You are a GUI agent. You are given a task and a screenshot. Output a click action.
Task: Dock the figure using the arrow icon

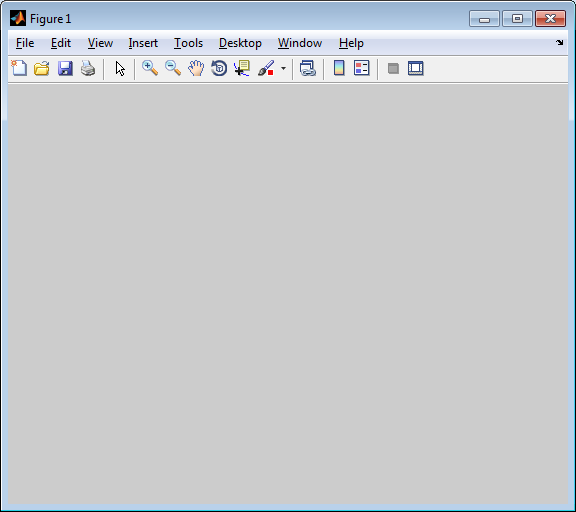559,43
